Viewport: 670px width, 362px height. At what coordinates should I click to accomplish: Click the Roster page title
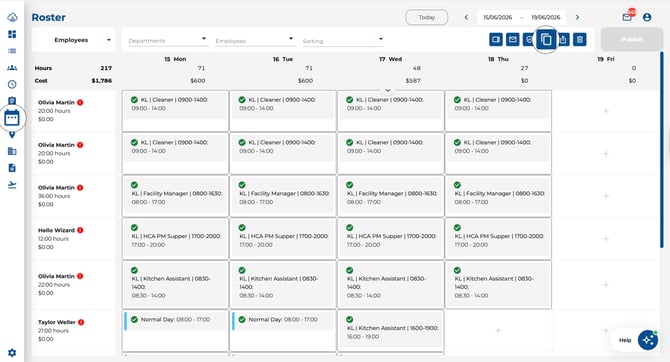coord(48,18)
